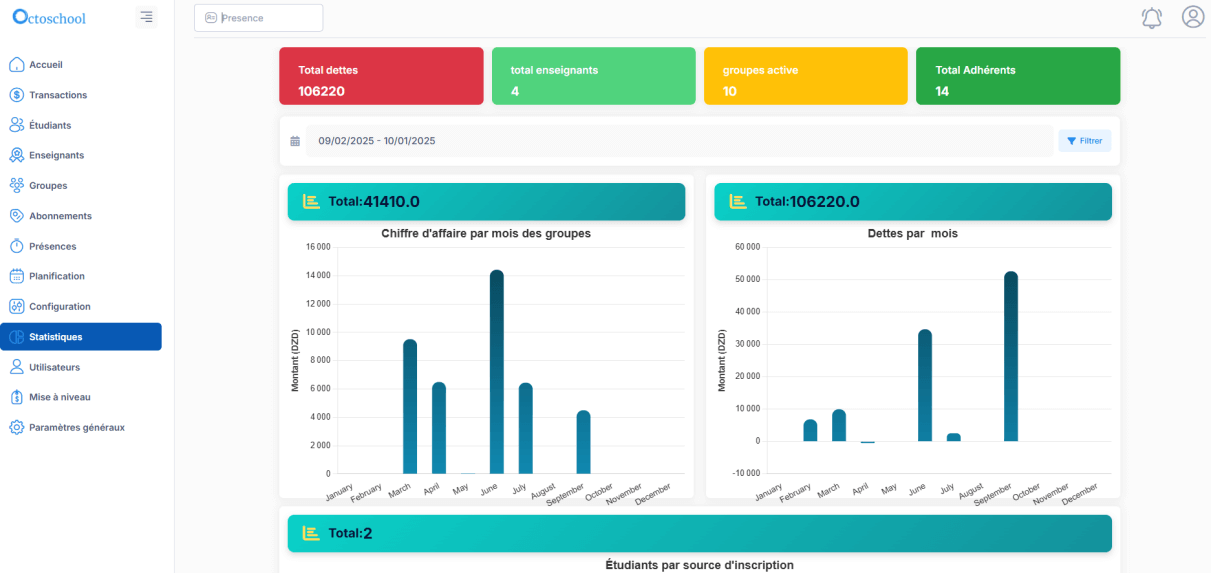Image resolution: width=1211 pixels, height=573 pixels.
Task: Click the Étudiants people icon
Action: pyautogui.click(x=16, y=125)
